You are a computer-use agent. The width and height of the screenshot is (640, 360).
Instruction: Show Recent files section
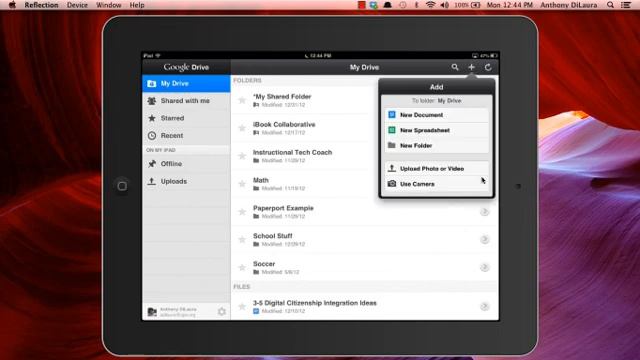(186, 136)
